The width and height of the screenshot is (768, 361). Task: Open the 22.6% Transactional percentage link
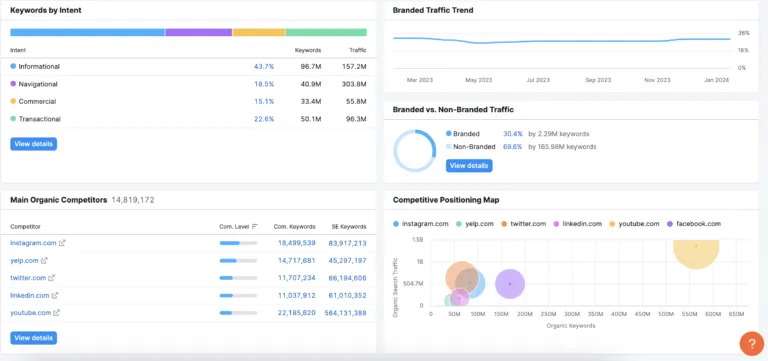tap(264, 119)
